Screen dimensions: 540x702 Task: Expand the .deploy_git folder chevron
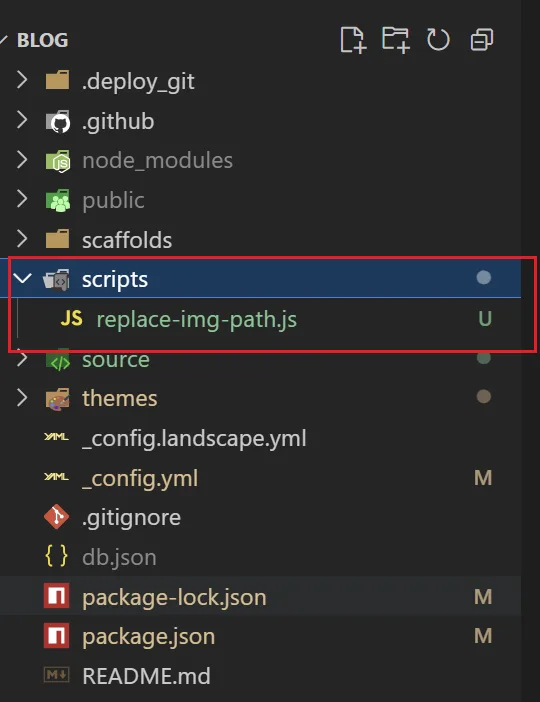[21, 80]
